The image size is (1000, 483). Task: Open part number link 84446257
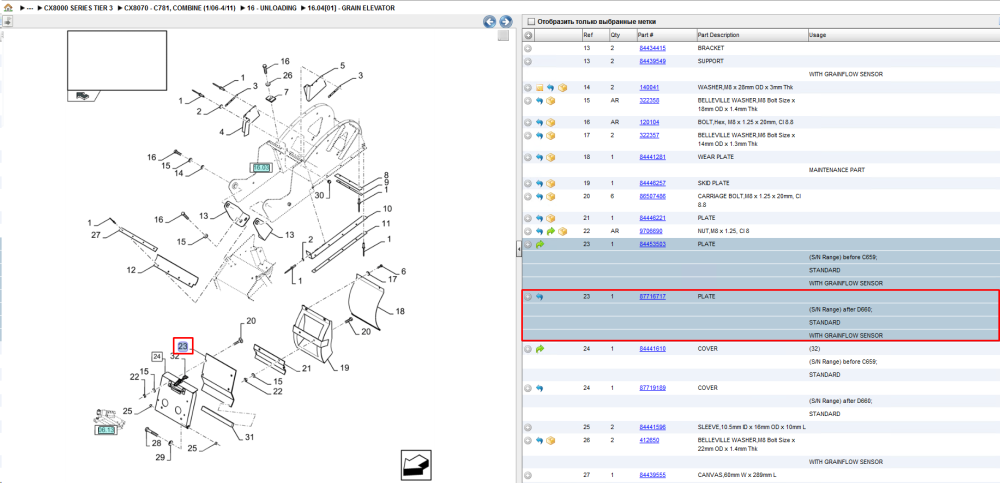652,183
